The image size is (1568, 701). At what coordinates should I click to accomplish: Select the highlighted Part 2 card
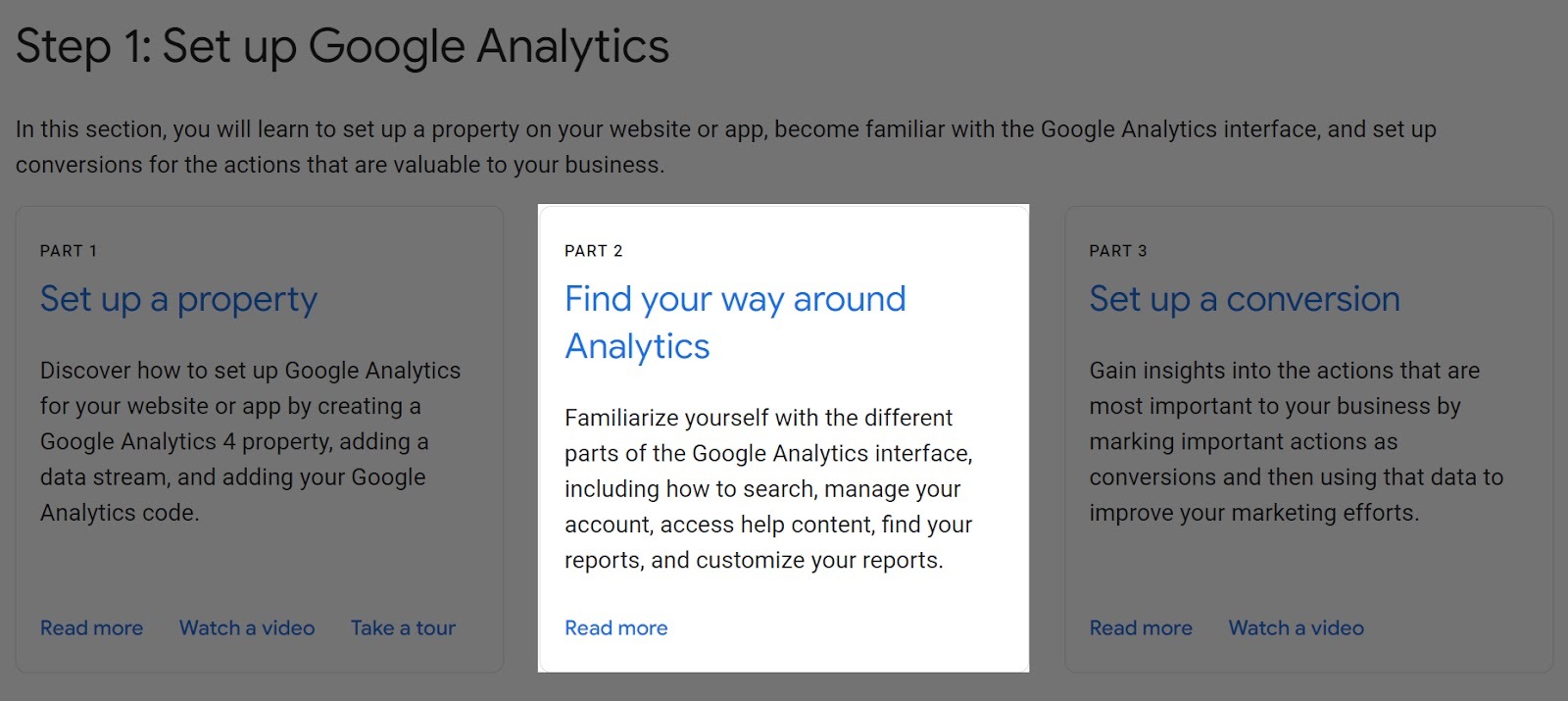(x=783, y=438)
